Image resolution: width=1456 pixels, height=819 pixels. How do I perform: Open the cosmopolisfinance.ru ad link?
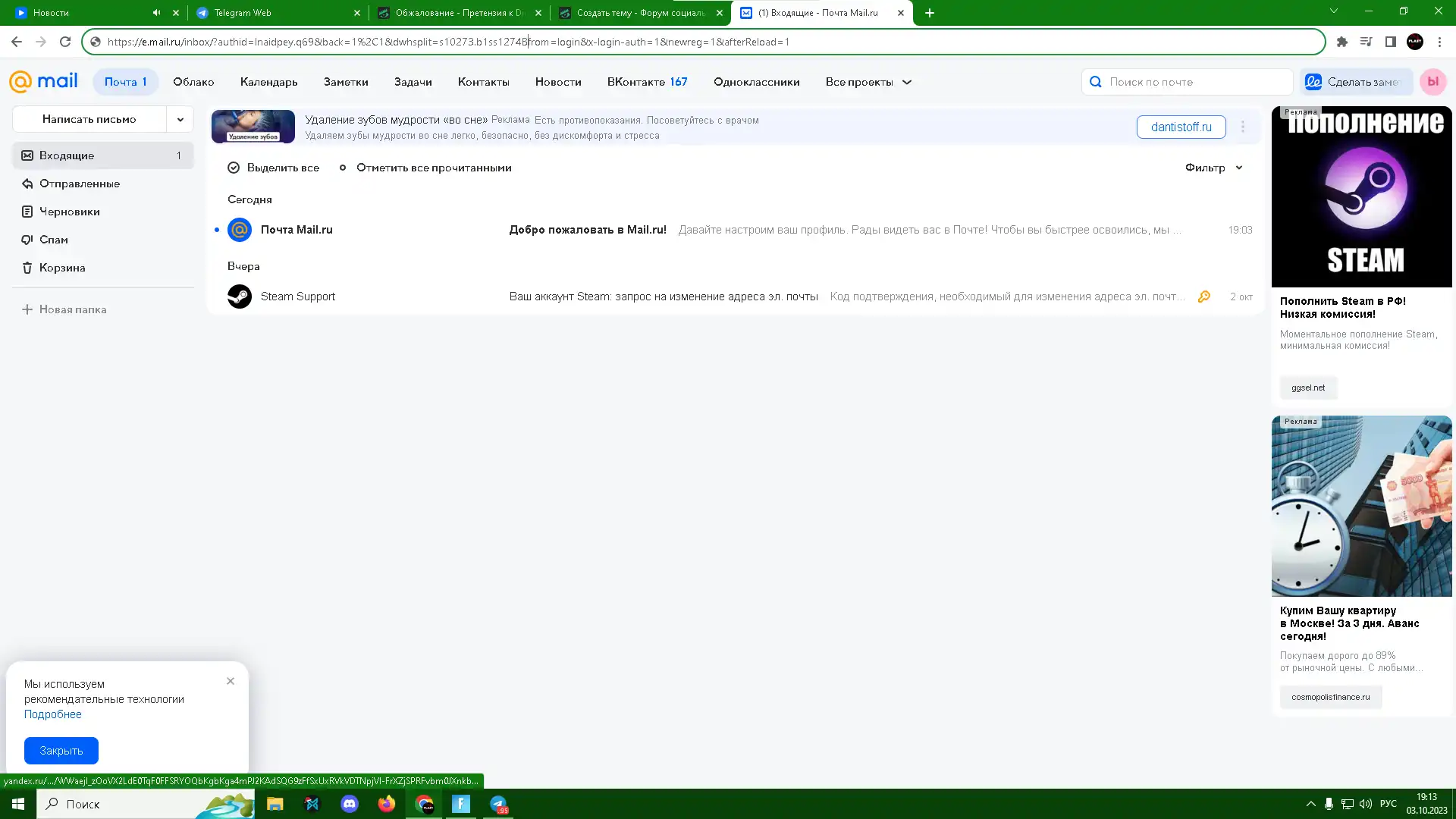point(1330,697)
